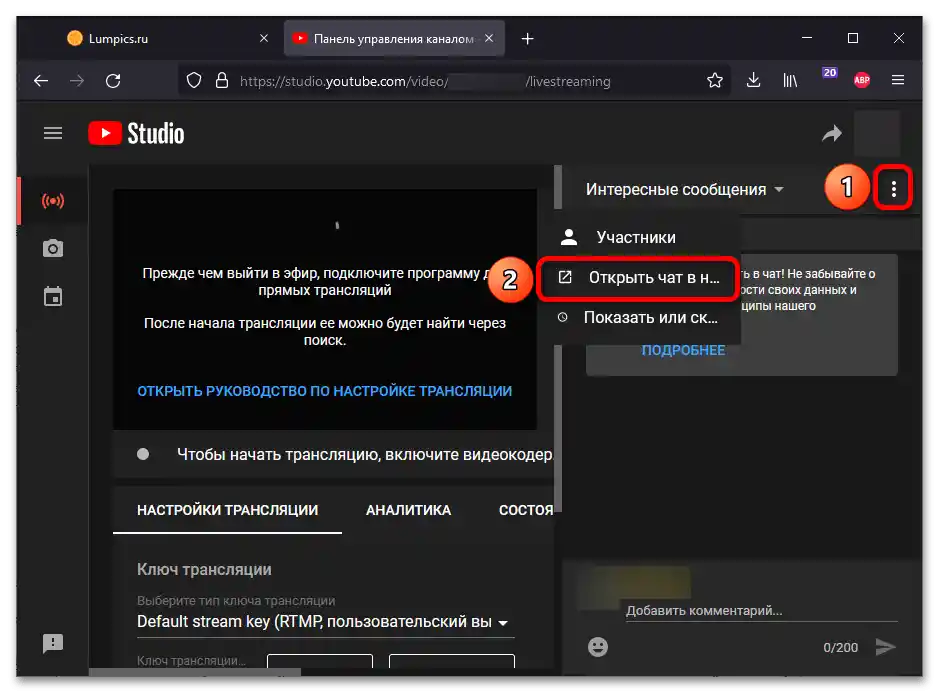This screenshot has width=939, height=693.
Task: Open the Adblock Plus extension icon
Action: click(862, 80)
